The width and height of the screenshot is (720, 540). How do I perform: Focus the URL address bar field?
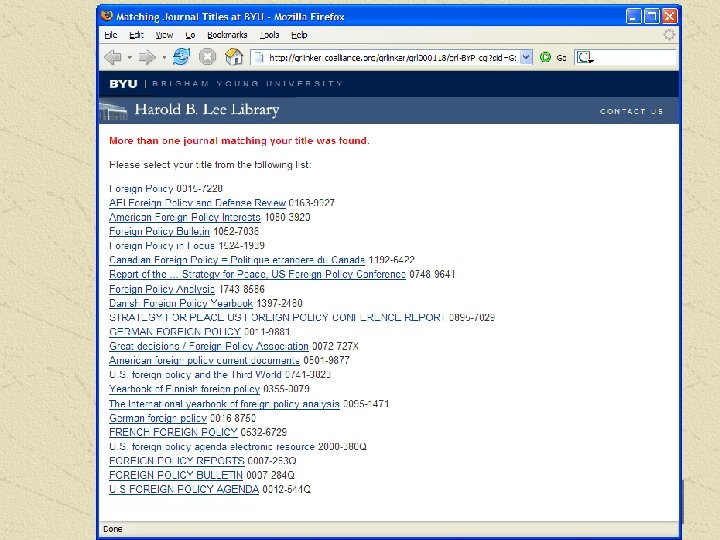392,57
